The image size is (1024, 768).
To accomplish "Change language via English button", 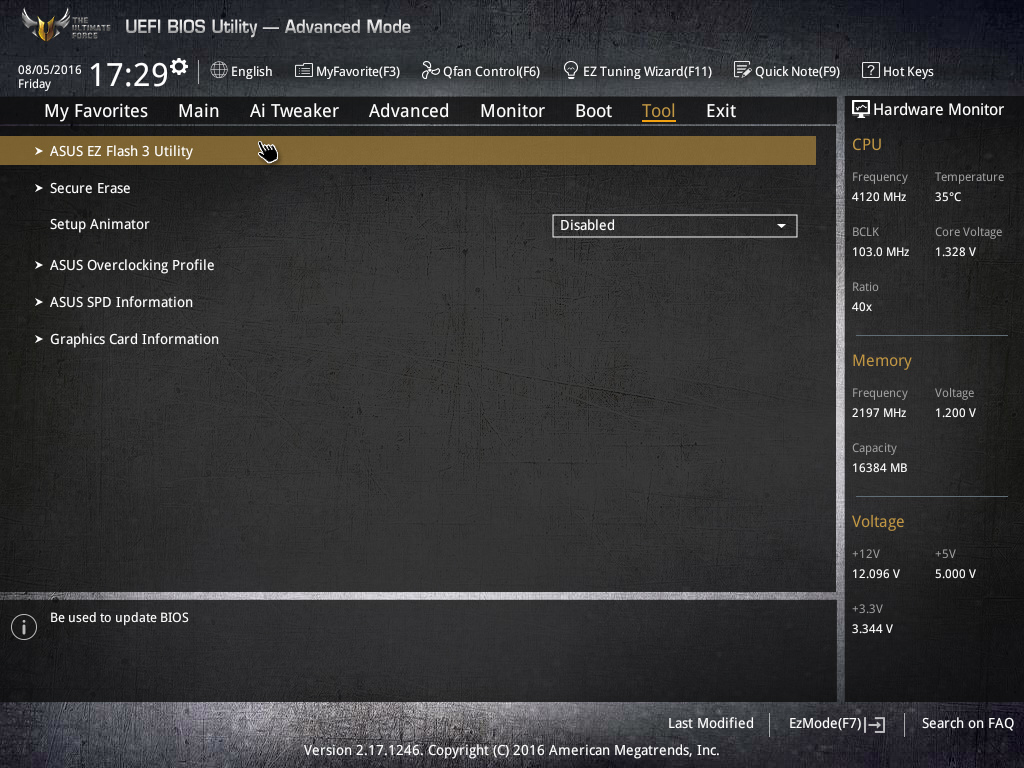I will click(x=242, y=71).
